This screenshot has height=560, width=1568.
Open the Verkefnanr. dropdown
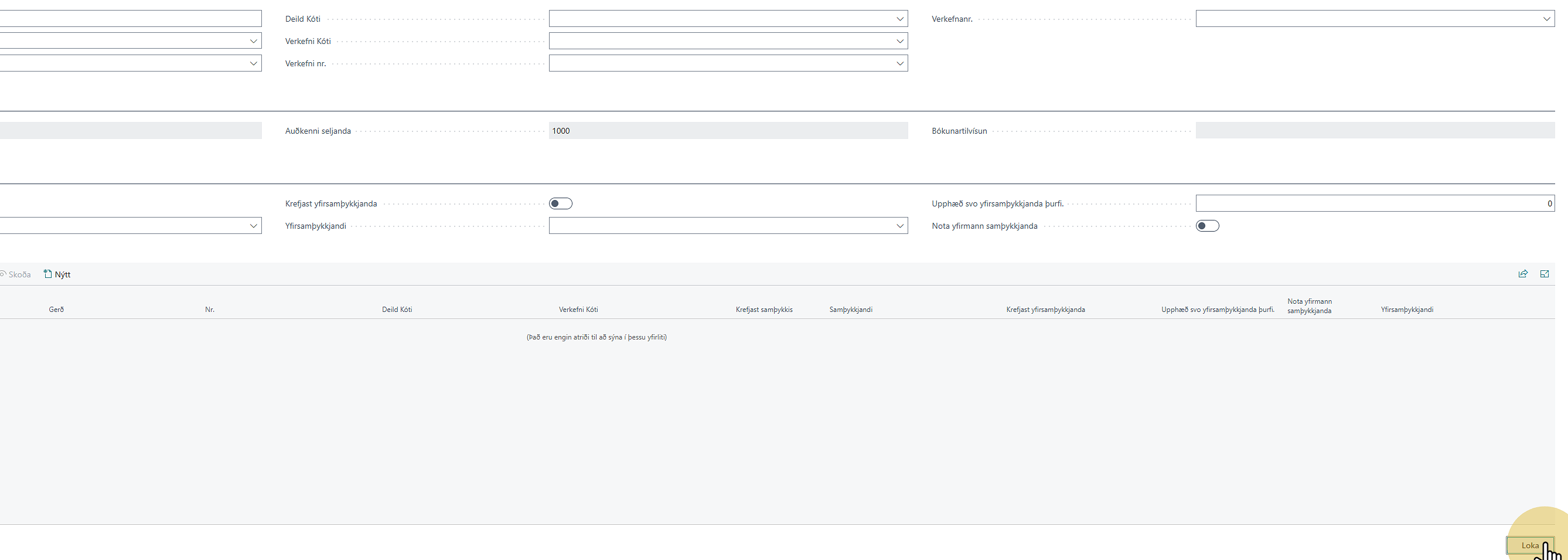click(x=1546, y=19)
